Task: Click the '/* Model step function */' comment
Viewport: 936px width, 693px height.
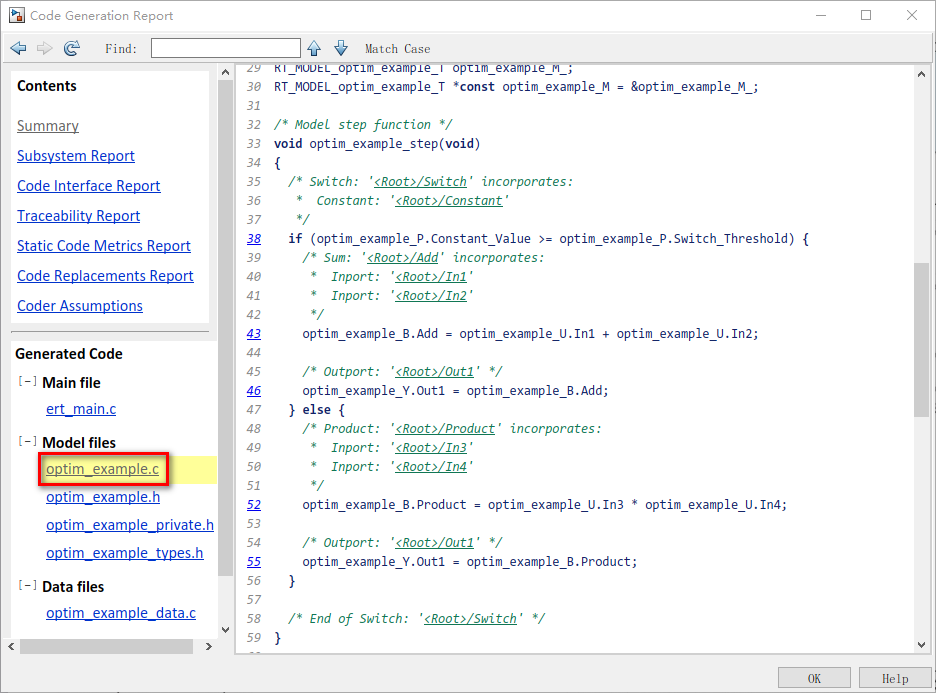Action: point(363,125)
